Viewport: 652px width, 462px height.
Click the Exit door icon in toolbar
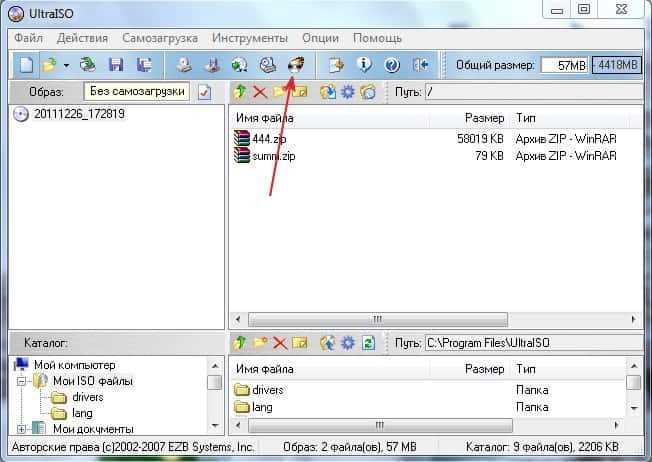[421, 65]
